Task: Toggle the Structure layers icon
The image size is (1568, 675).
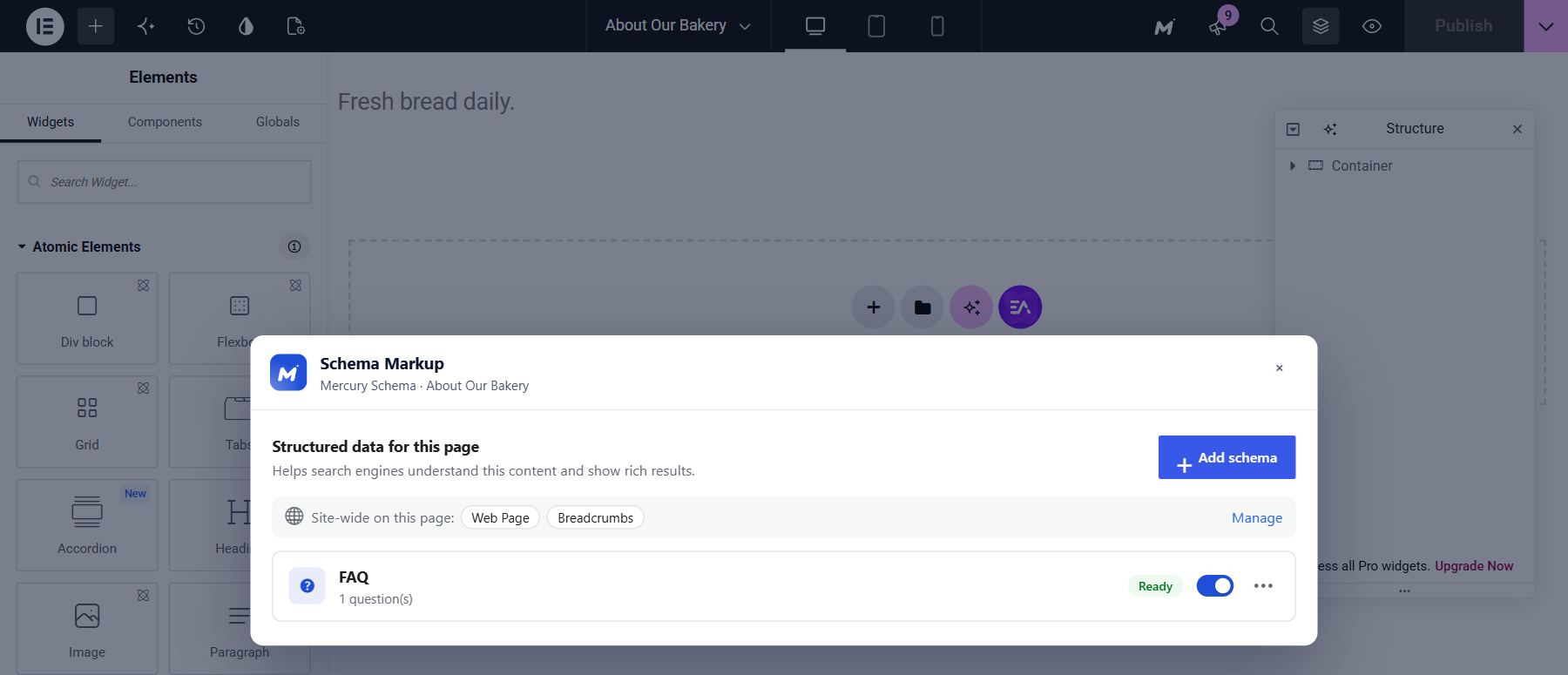Action: tap(1321, 26)
